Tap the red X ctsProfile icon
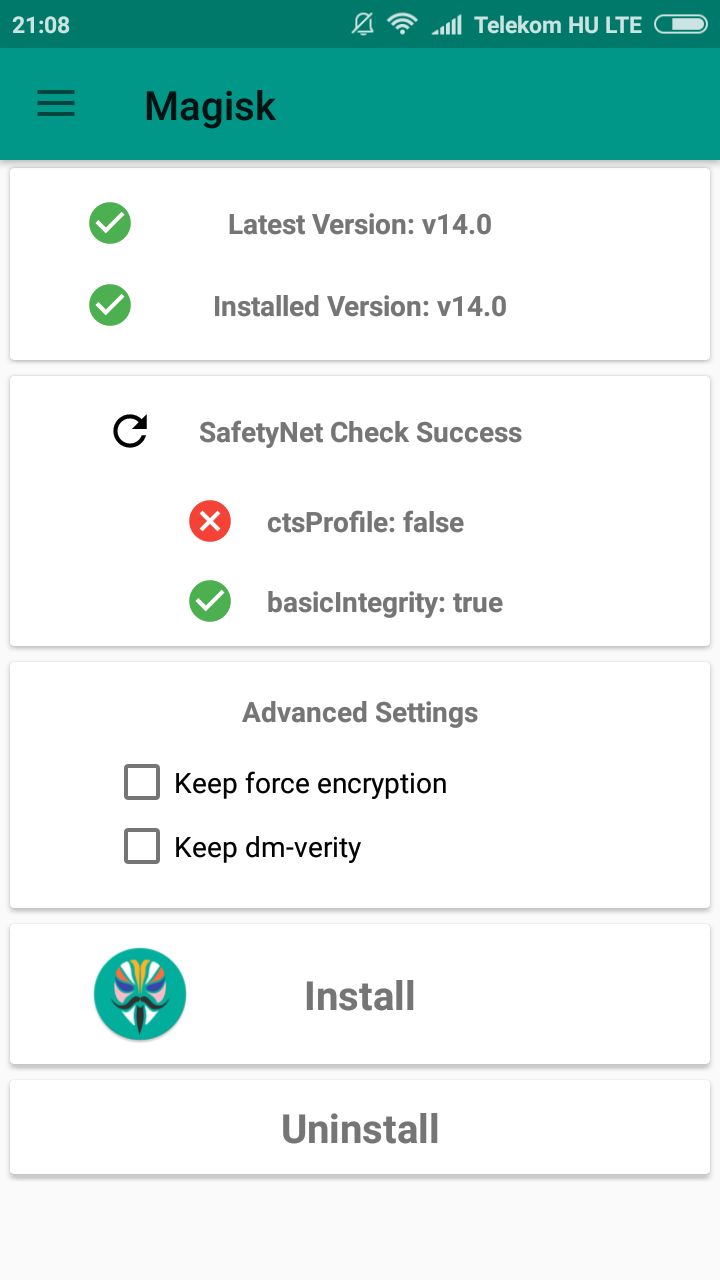This screenshot has width=720, height=1280. tap(210, 521)
